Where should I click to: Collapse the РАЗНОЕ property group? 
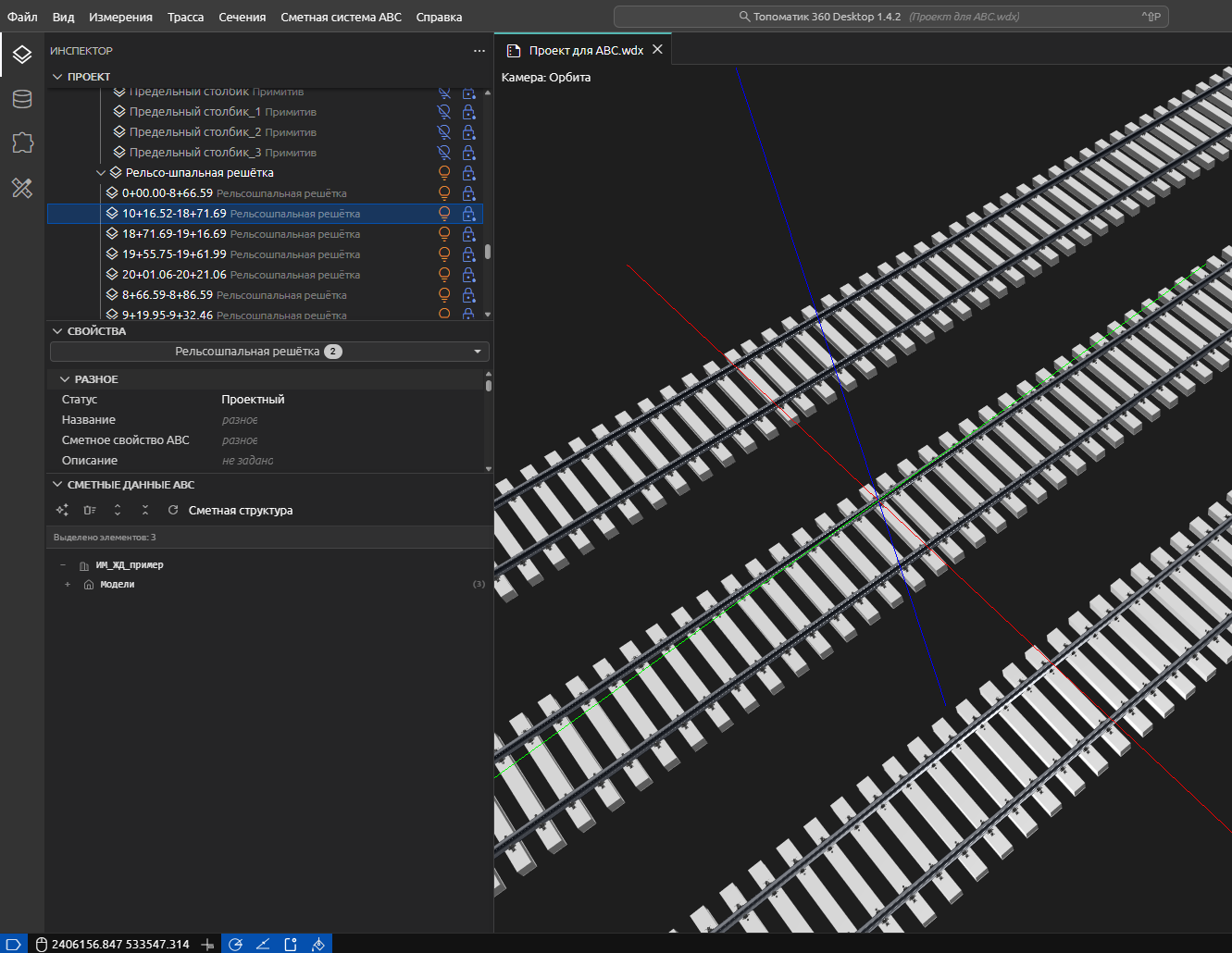click(65, 379)
